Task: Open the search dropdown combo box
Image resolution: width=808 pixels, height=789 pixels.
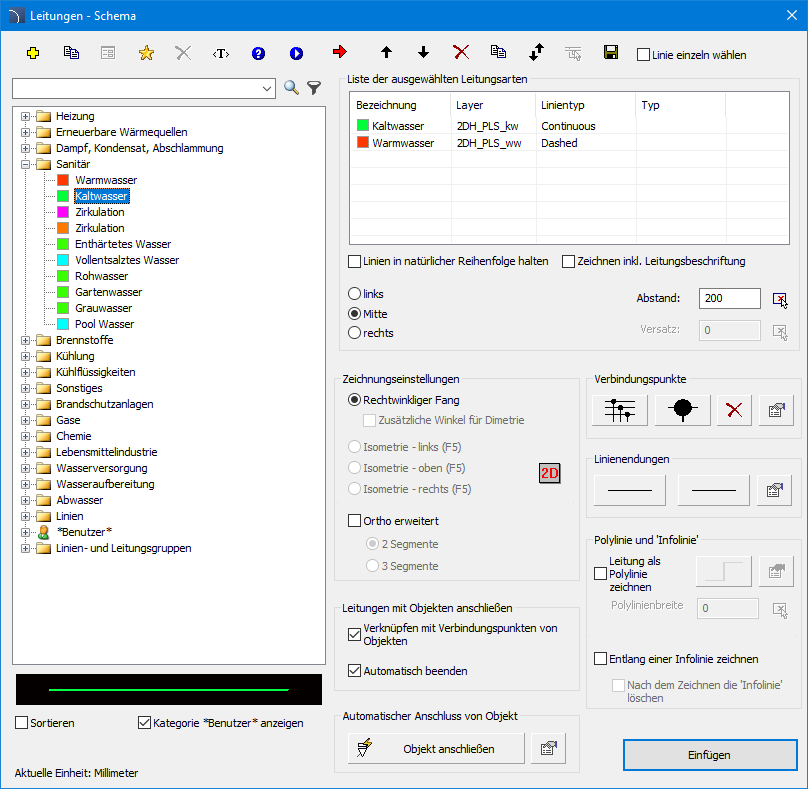Action: (x=267, y=88)
